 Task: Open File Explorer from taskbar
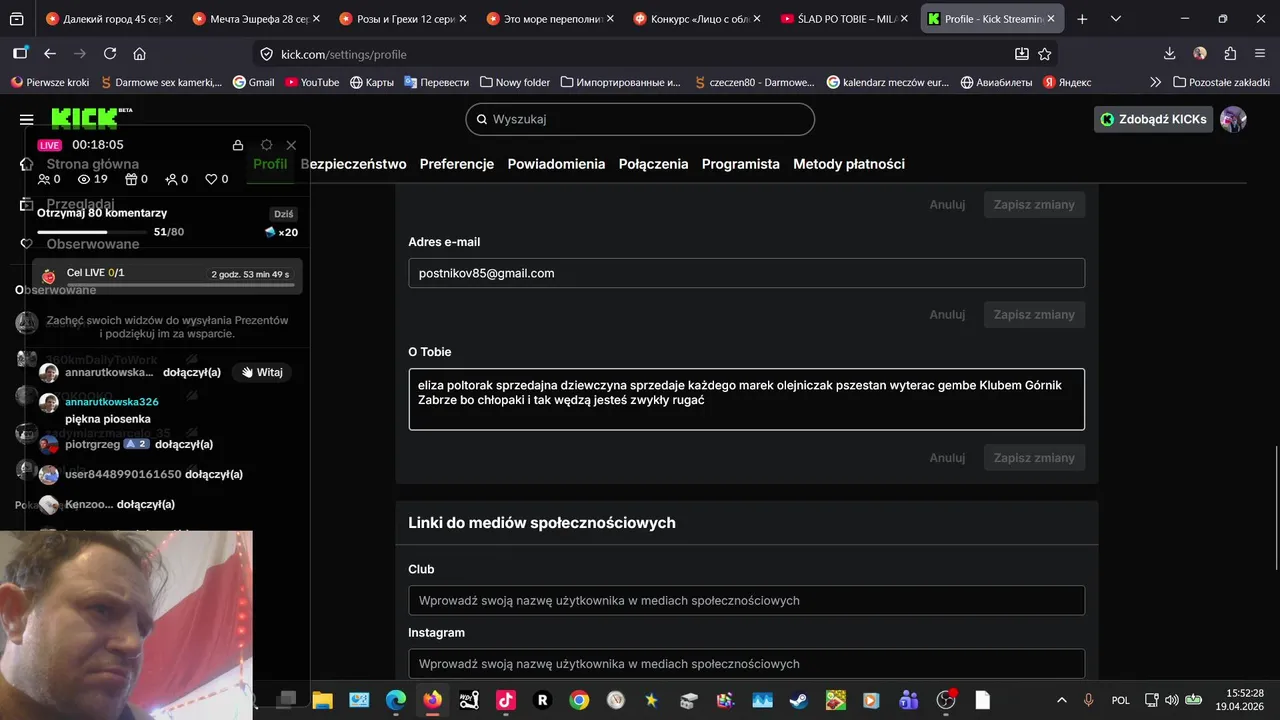click(322, 700)
